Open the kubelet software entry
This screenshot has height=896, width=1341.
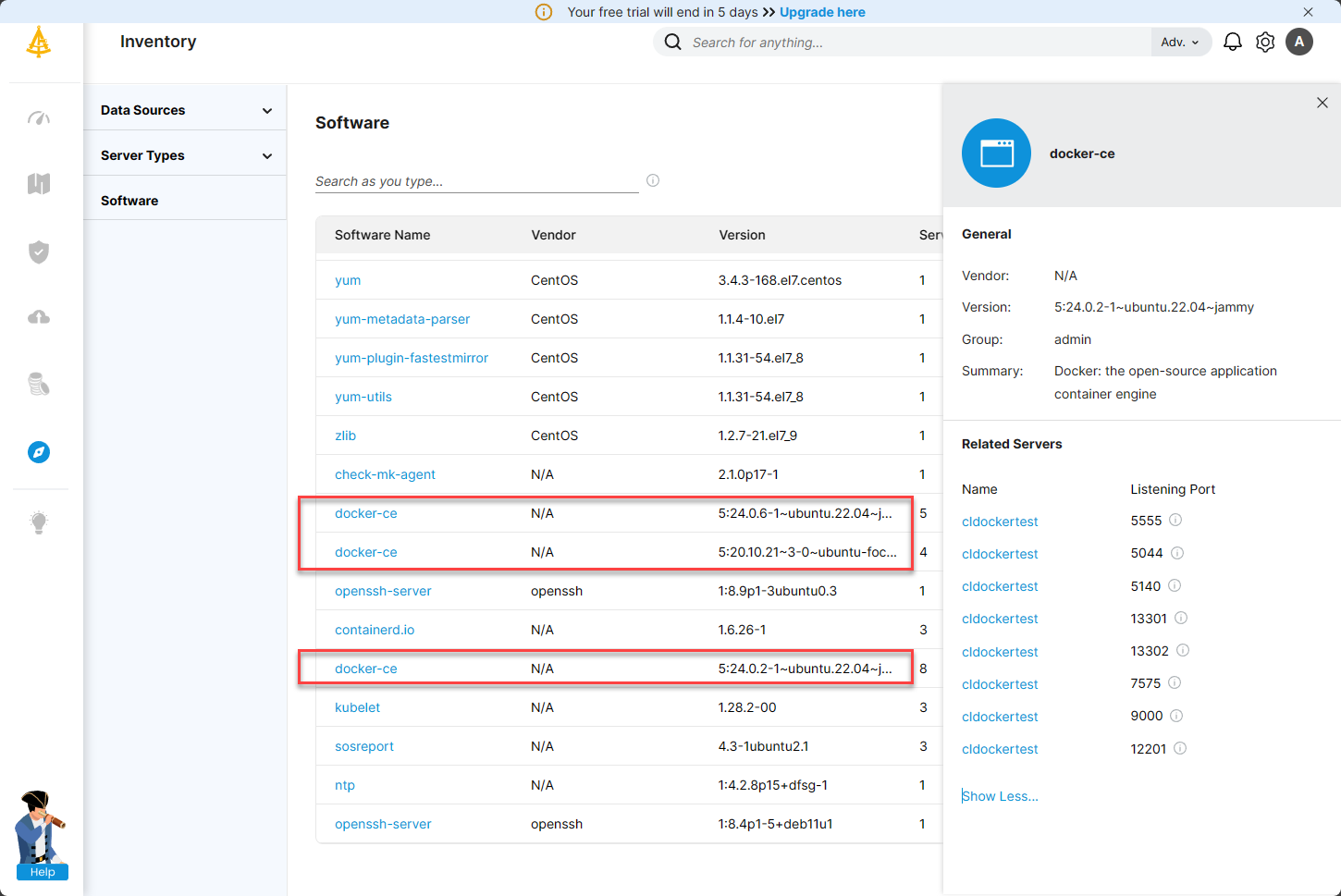coord(357,707)
